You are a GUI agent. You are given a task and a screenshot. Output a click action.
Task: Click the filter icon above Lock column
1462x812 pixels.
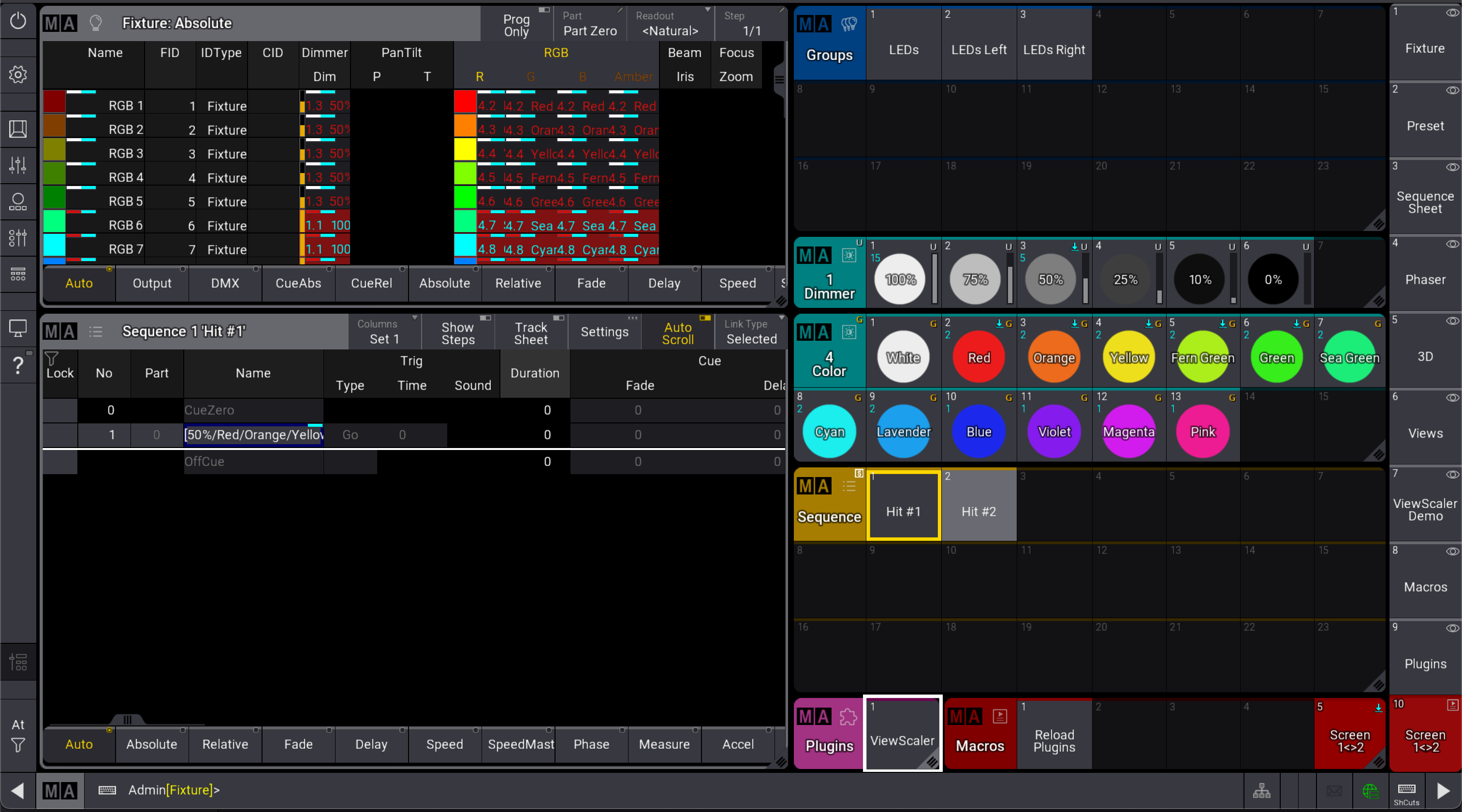coord(52,358)
